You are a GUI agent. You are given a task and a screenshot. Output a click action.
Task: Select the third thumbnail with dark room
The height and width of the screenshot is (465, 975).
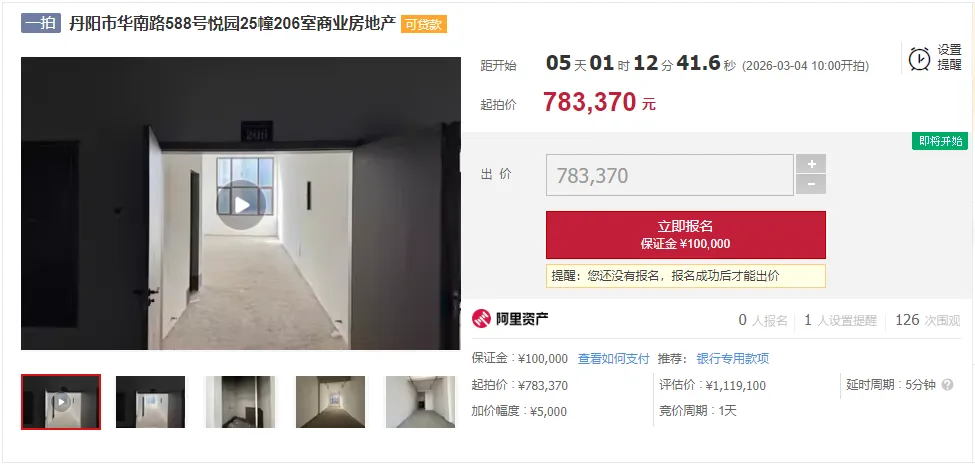240,402
